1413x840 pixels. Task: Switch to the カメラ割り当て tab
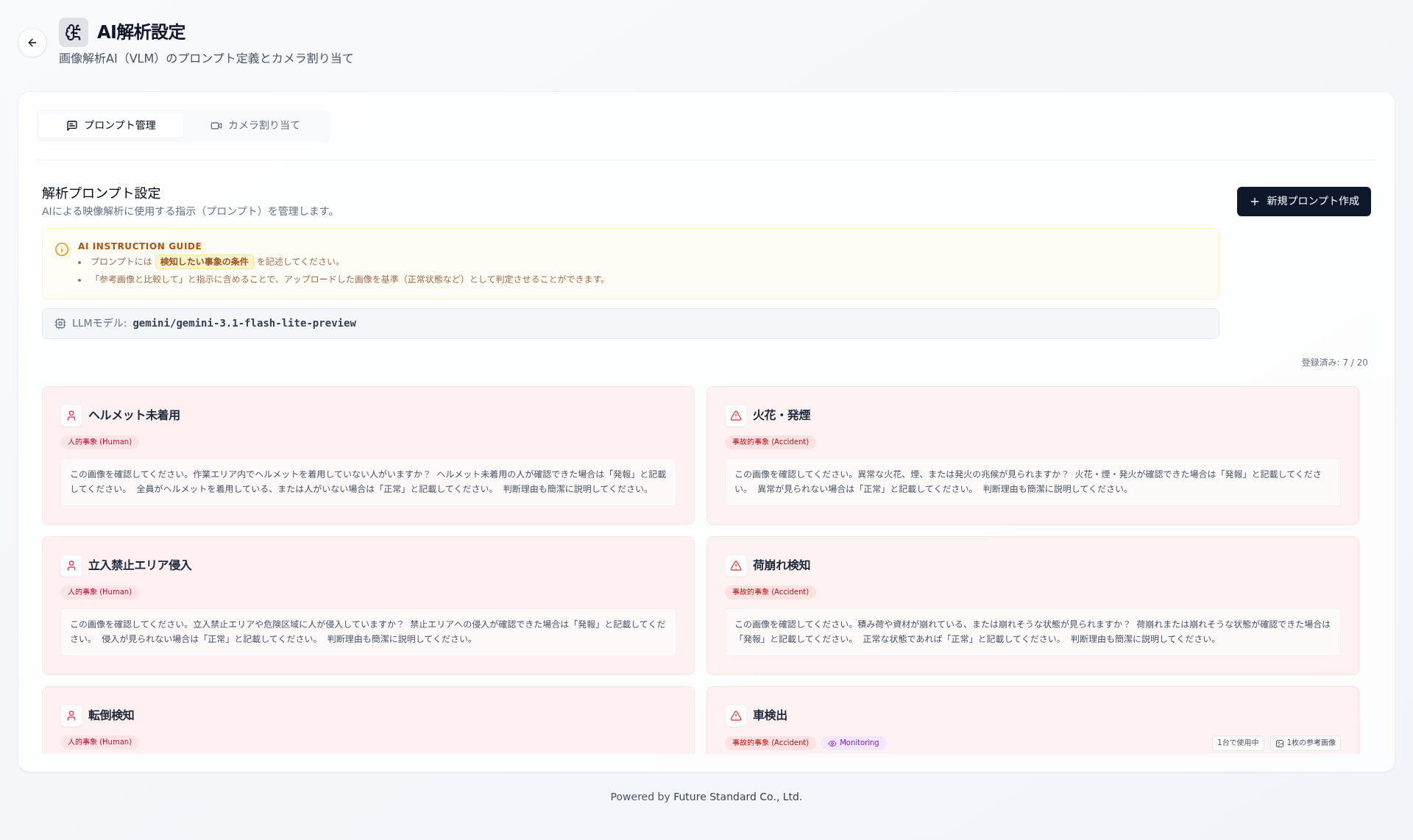pos(255,126)
